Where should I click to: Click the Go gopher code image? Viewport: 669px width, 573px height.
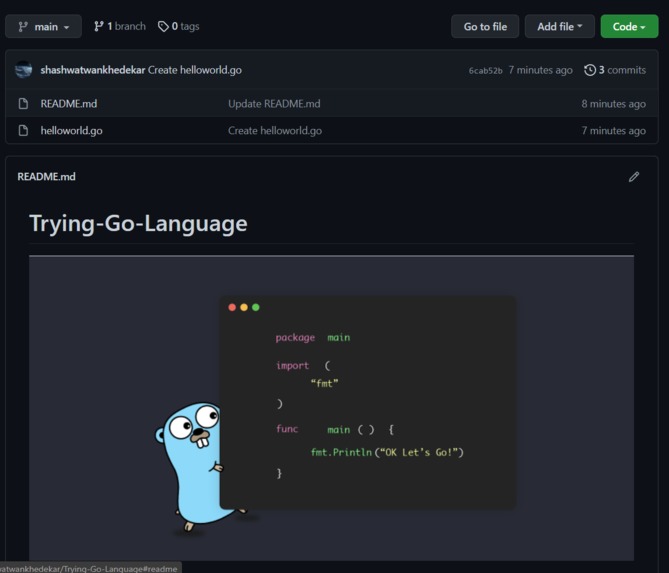click(332, 408)
